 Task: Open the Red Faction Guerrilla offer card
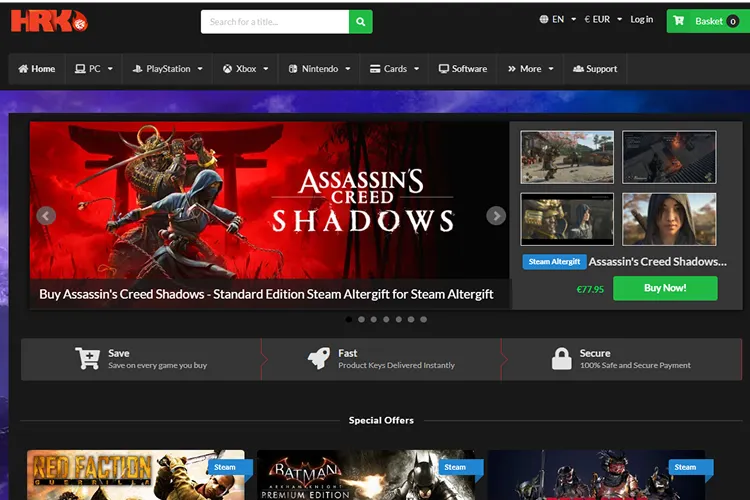pyautogui.click(x=136, y=475)
